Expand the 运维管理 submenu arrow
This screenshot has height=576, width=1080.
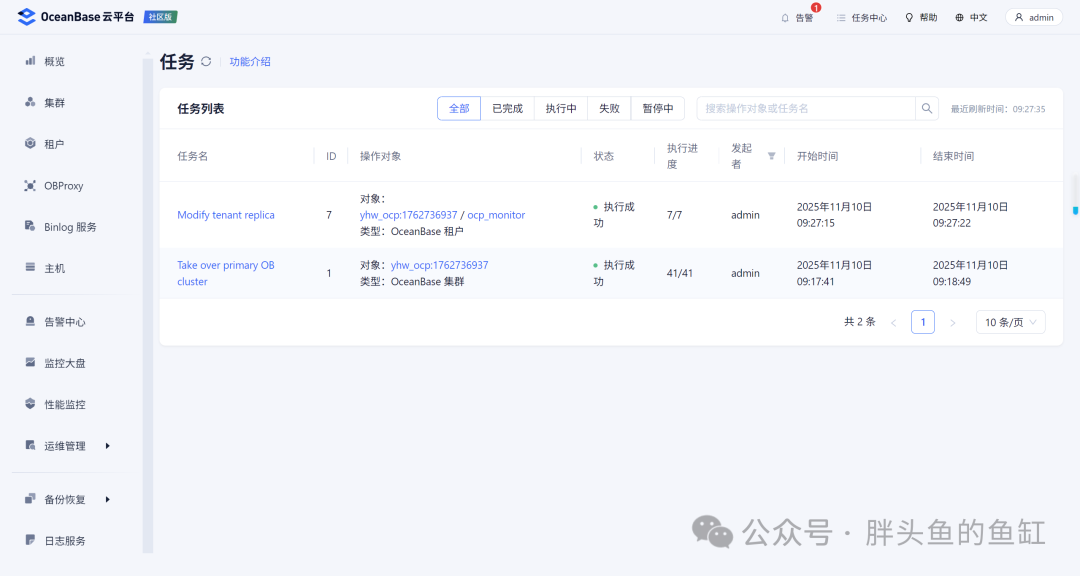pyautogui.click(x=107, y=446)
